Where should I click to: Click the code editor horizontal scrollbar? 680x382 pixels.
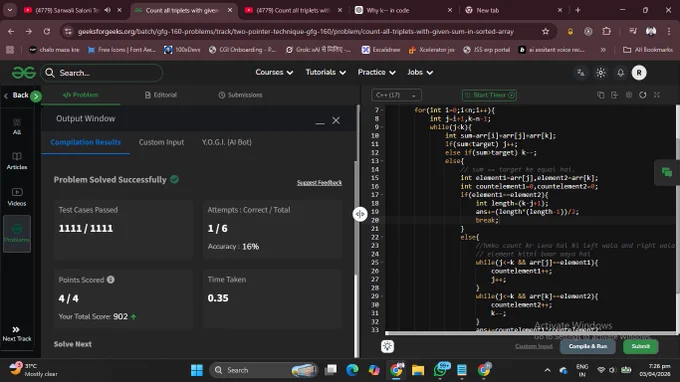pyautogui.click(x=530, y=333)
